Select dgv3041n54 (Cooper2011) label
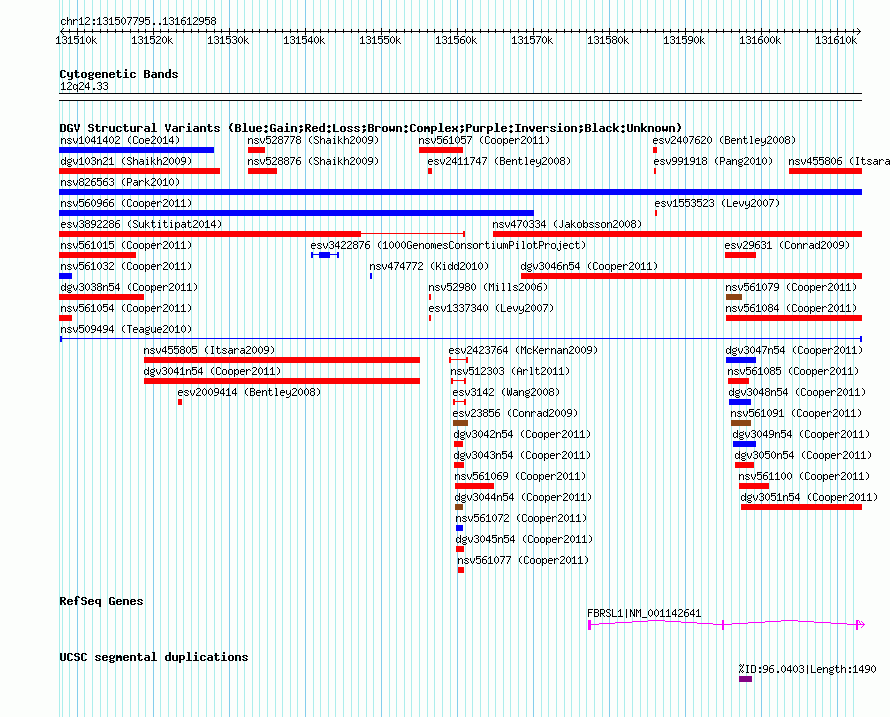Screen dimensions: 890x717 pos(212,371)
